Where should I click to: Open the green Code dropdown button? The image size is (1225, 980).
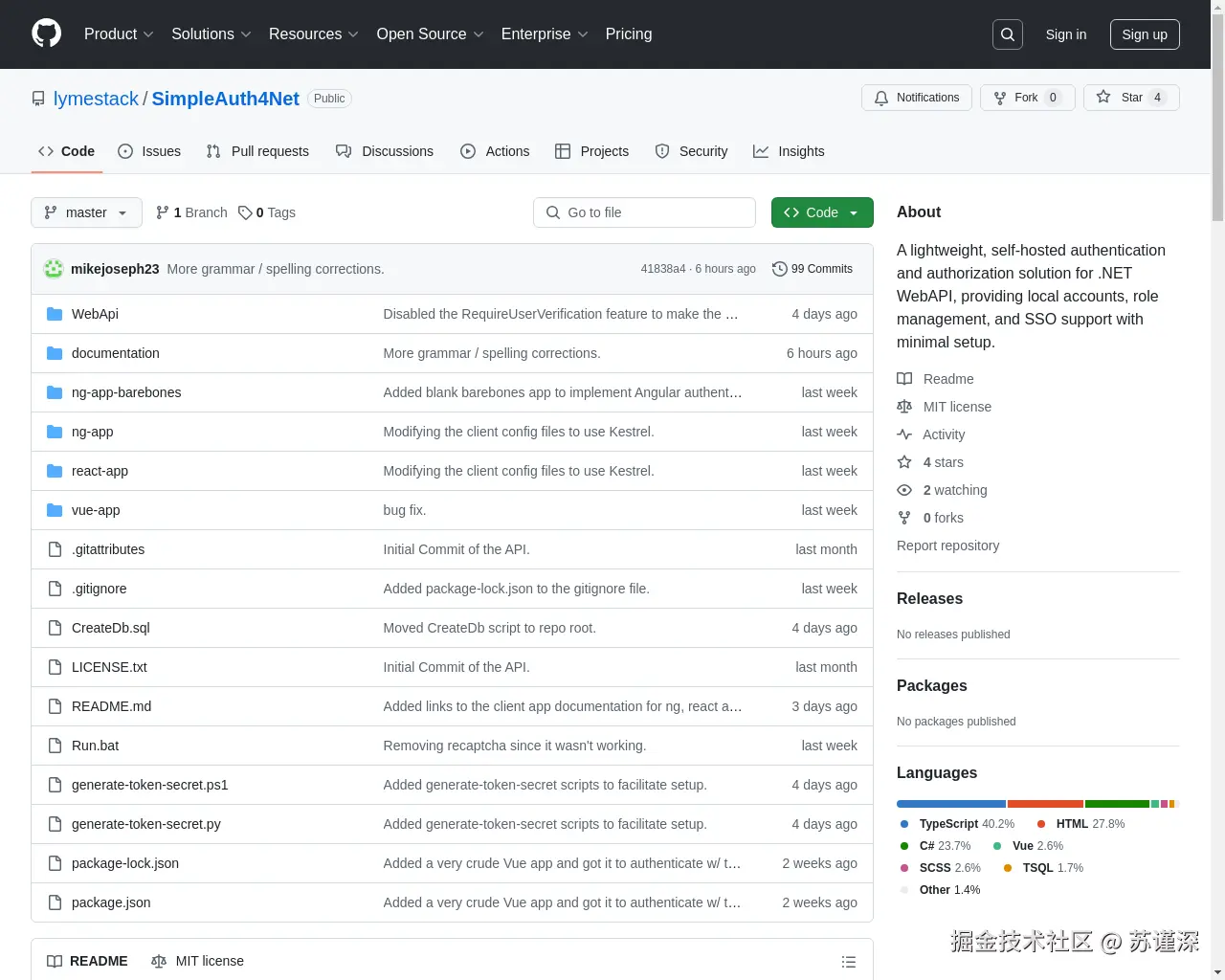(x=822, y=212)
